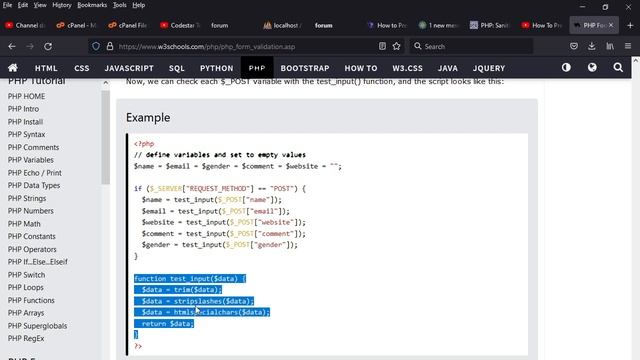Open the Tools menu
Image resolution: width=640 pixels, height=360 pixels.
click(120, 5)
